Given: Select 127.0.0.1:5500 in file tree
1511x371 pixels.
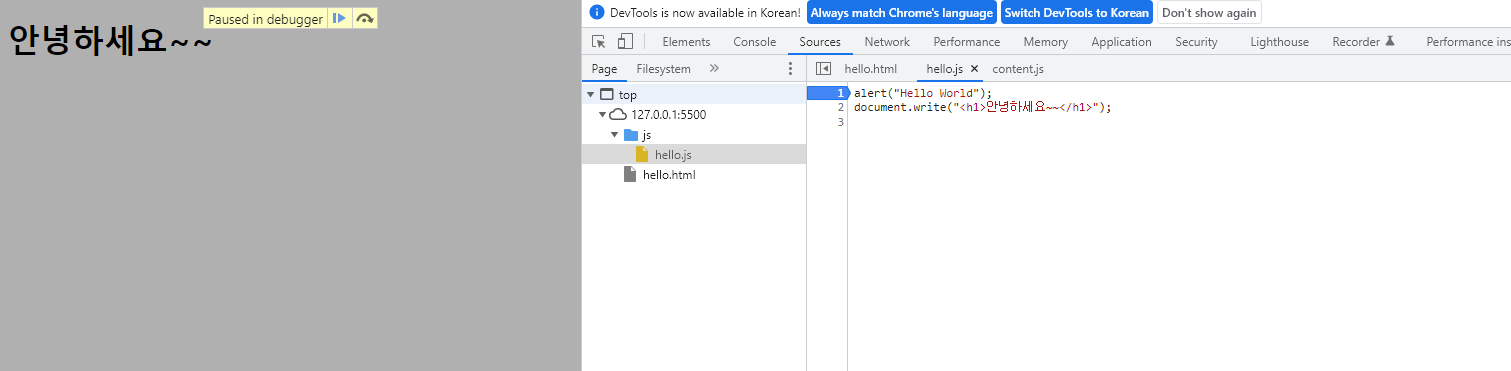Looking at the screenshot, I should (694, 115).
